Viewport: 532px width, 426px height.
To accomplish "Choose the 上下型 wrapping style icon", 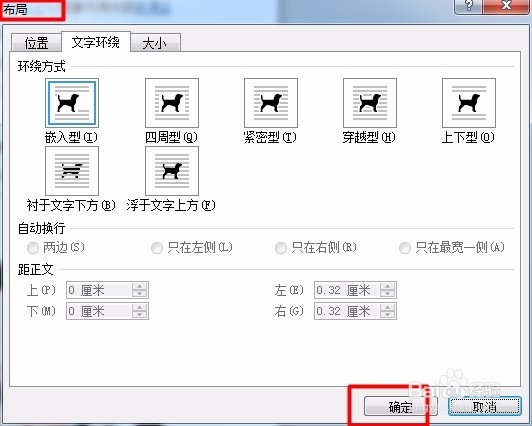I will point(469,103).
